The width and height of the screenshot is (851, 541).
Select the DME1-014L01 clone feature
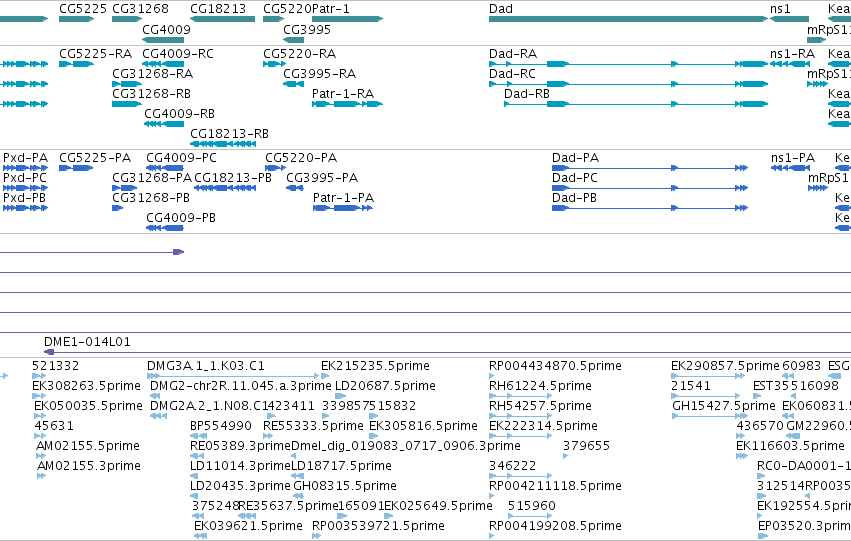[x=447, y=352]
